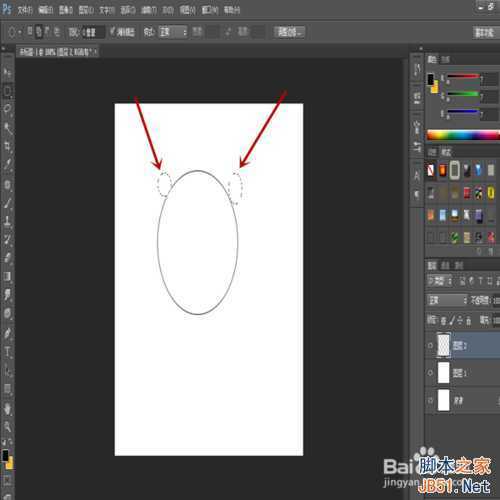Click the feather input field
Viewport: 500px width, 500px height.
pos(94,32)
